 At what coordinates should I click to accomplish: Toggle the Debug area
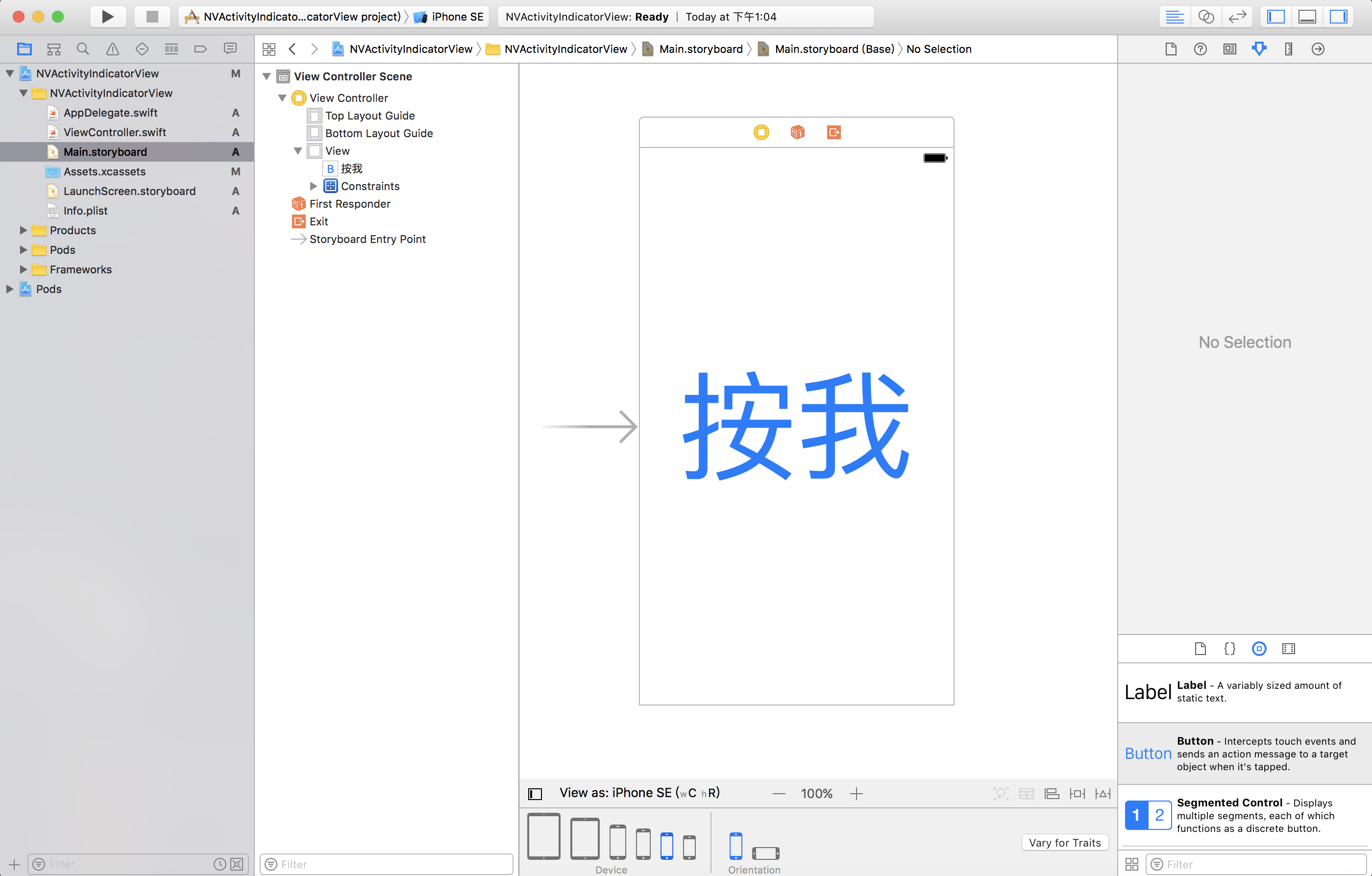(1307, 17)
